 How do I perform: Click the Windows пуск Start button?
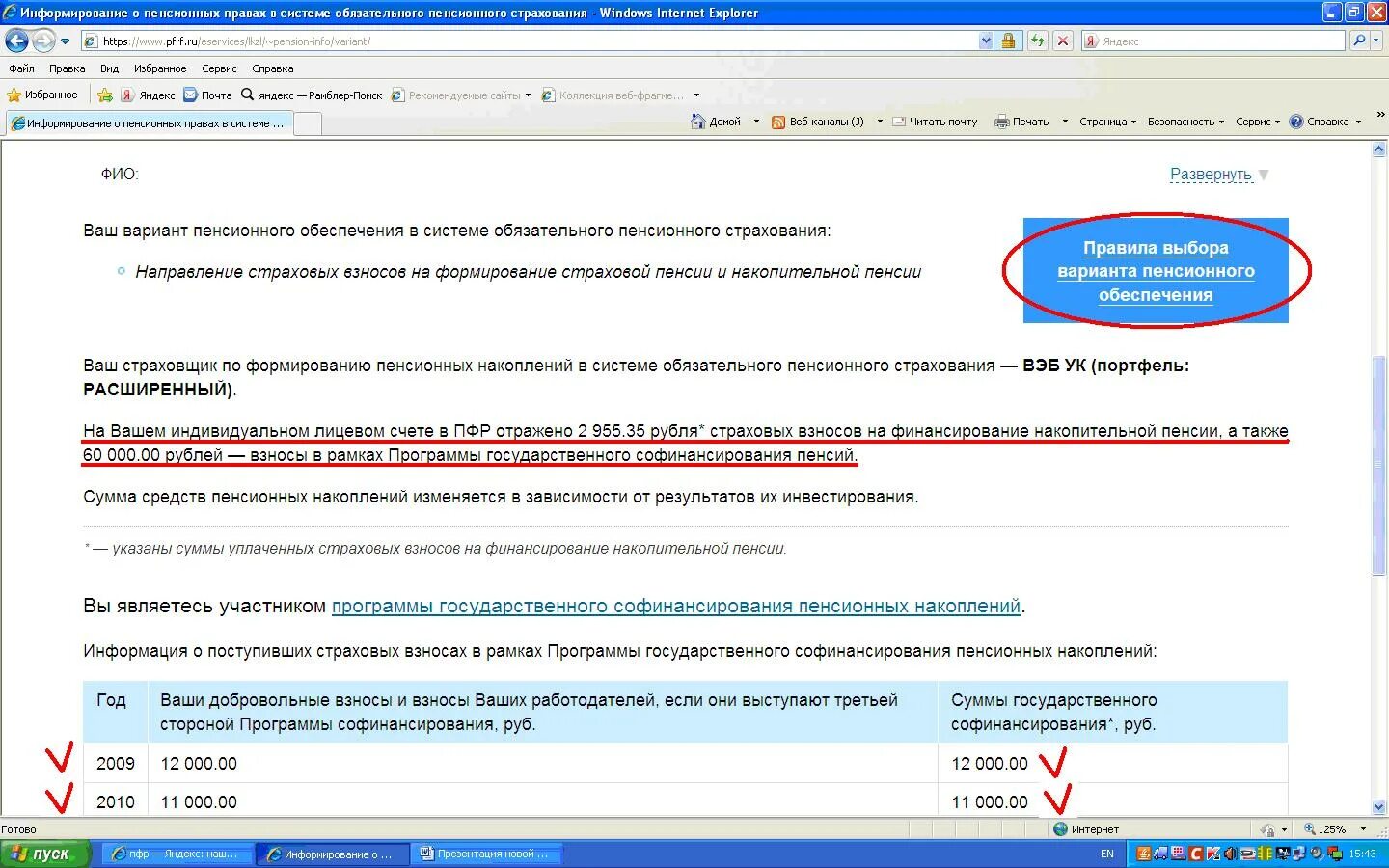point(44,854)
